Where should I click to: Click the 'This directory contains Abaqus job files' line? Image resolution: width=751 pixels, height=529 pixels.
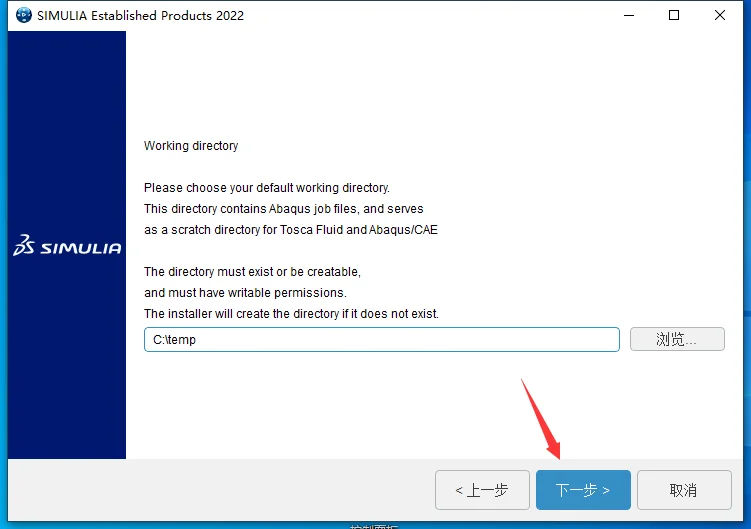(284, 209)
